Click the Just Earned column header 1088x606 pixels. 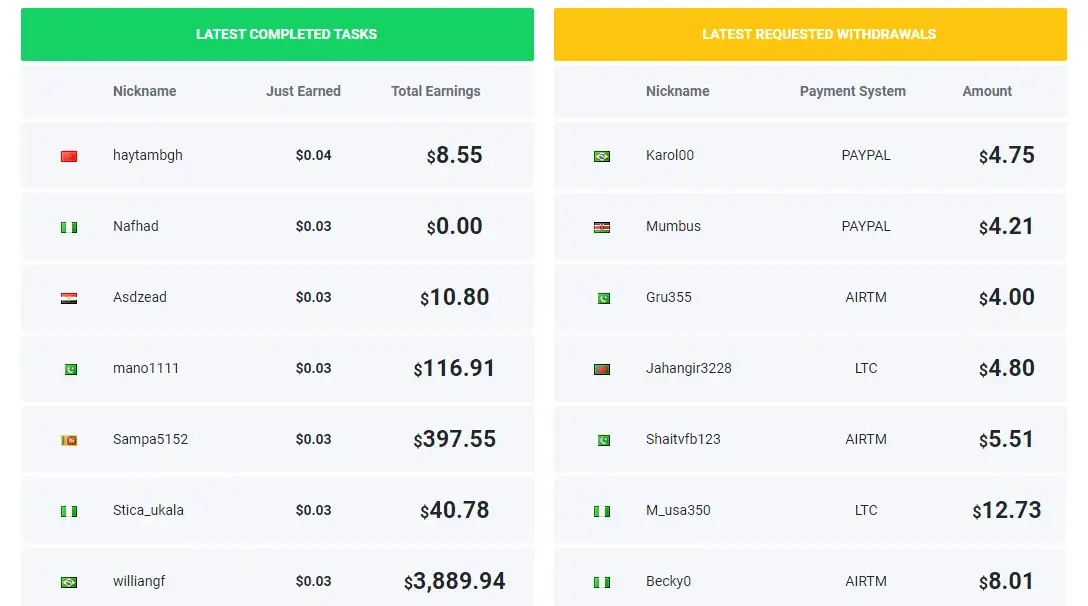pos(303,91)
